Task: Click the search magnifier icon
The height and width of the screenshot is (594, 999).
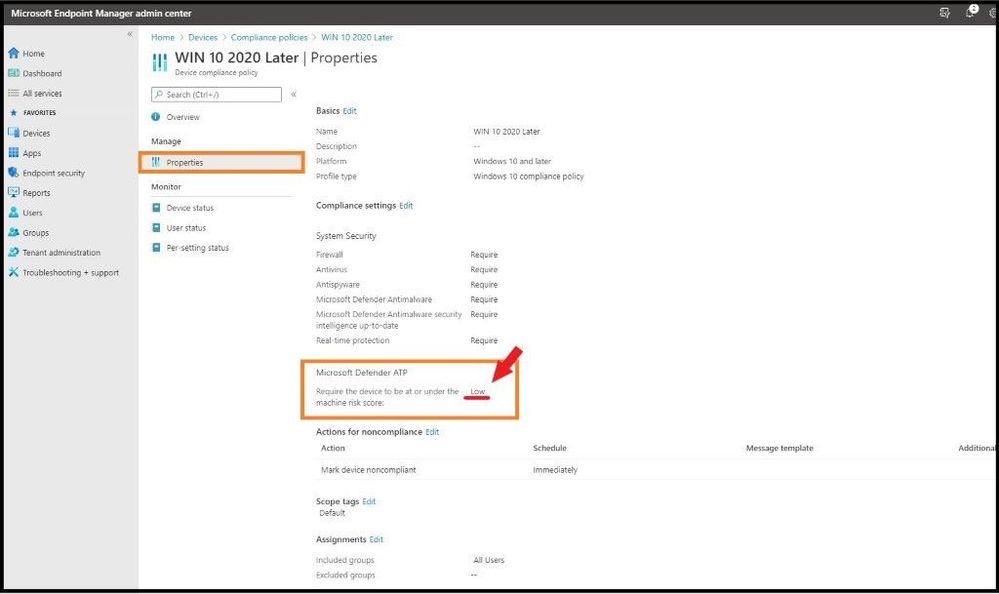Action: (158, 94)
